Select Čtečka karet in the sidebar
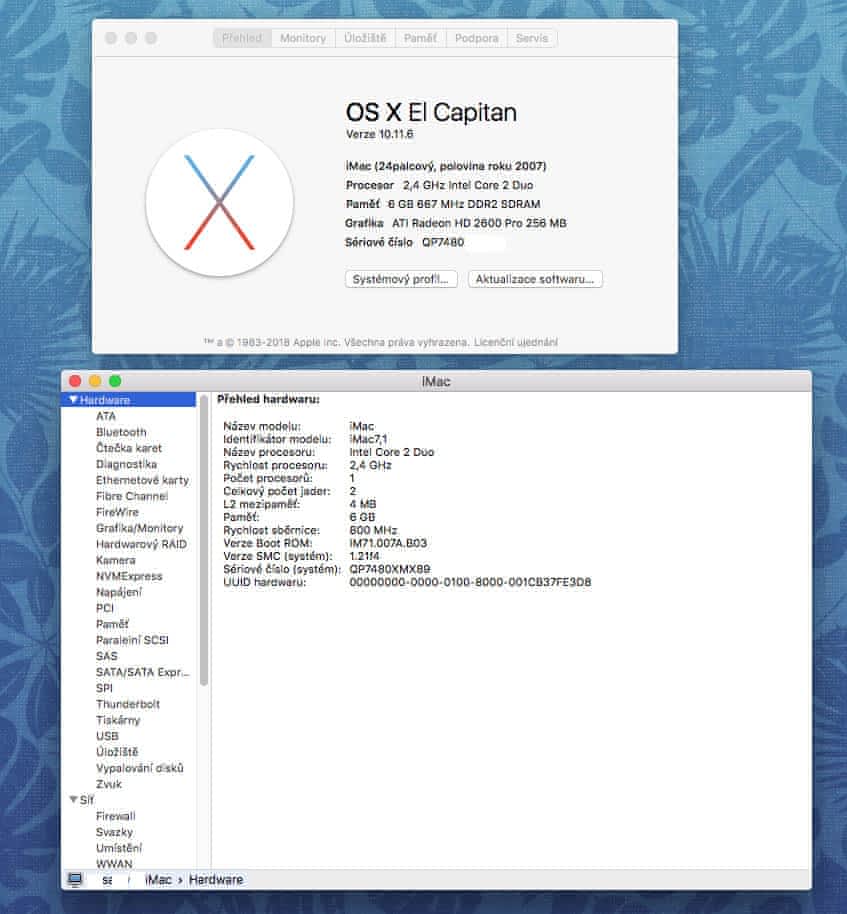Viewport: 847px width, 914px height. pyautogui.click(x=129, y=448)
